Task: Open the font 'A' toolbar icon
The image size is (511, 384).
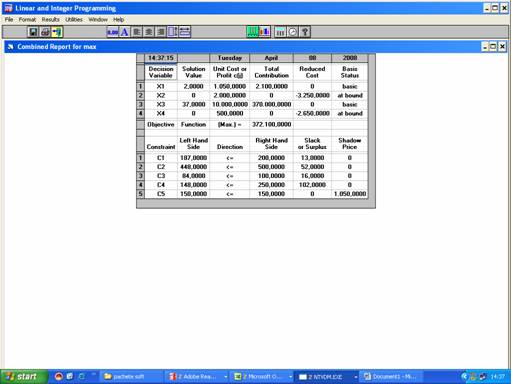Action: (x=125, y=32)
